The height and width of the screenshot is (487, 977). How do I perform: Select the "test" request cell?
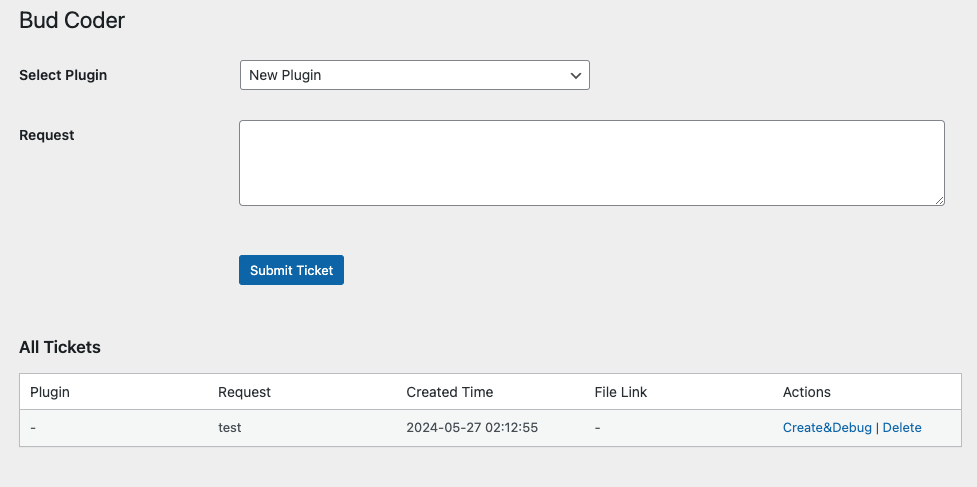(x=229, y=428)
